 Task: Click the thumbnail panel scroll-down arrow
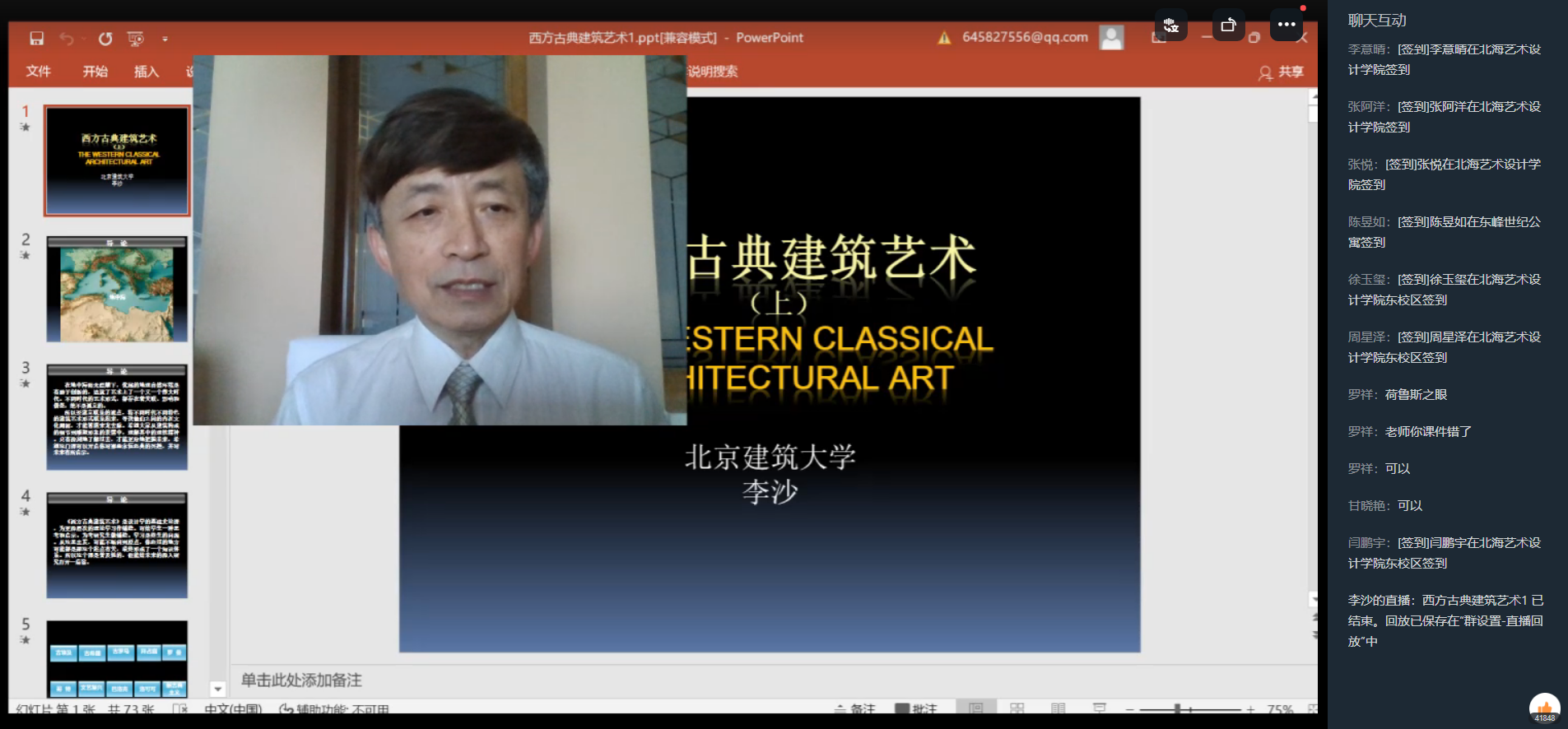[218, 689]
